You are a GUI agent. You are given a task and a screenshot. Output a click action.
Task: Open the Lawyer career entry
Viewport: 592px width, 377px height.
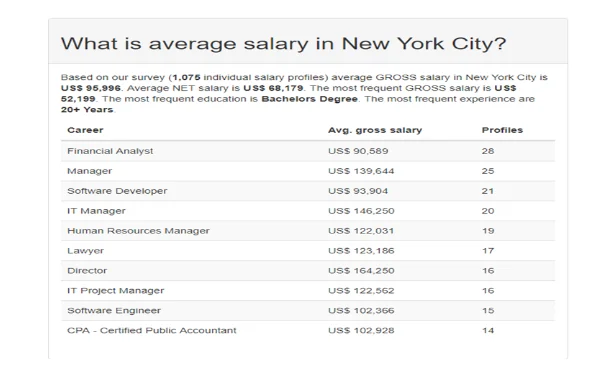coord(308,251)
